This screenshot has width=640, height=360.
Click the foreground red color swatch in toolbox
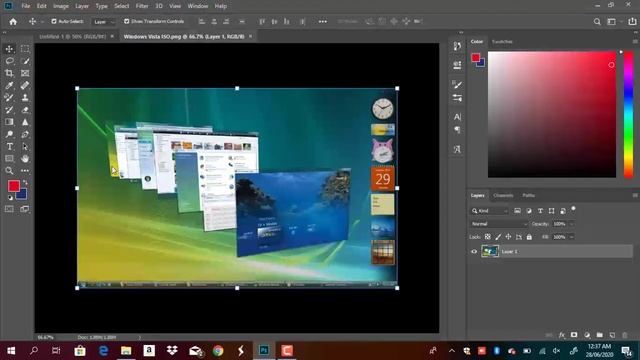pos(13,186)
